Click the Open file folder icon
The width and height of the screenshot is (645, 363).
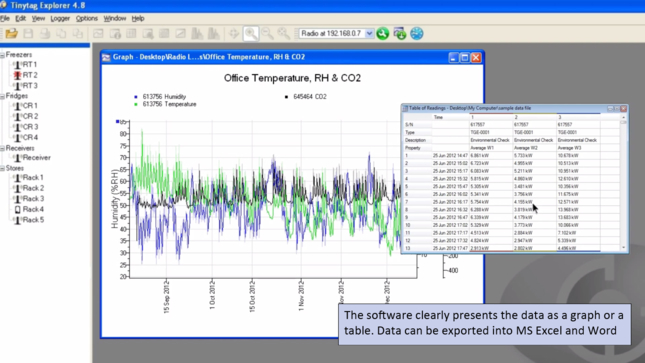pyautogui.click(x=12, y=33)
